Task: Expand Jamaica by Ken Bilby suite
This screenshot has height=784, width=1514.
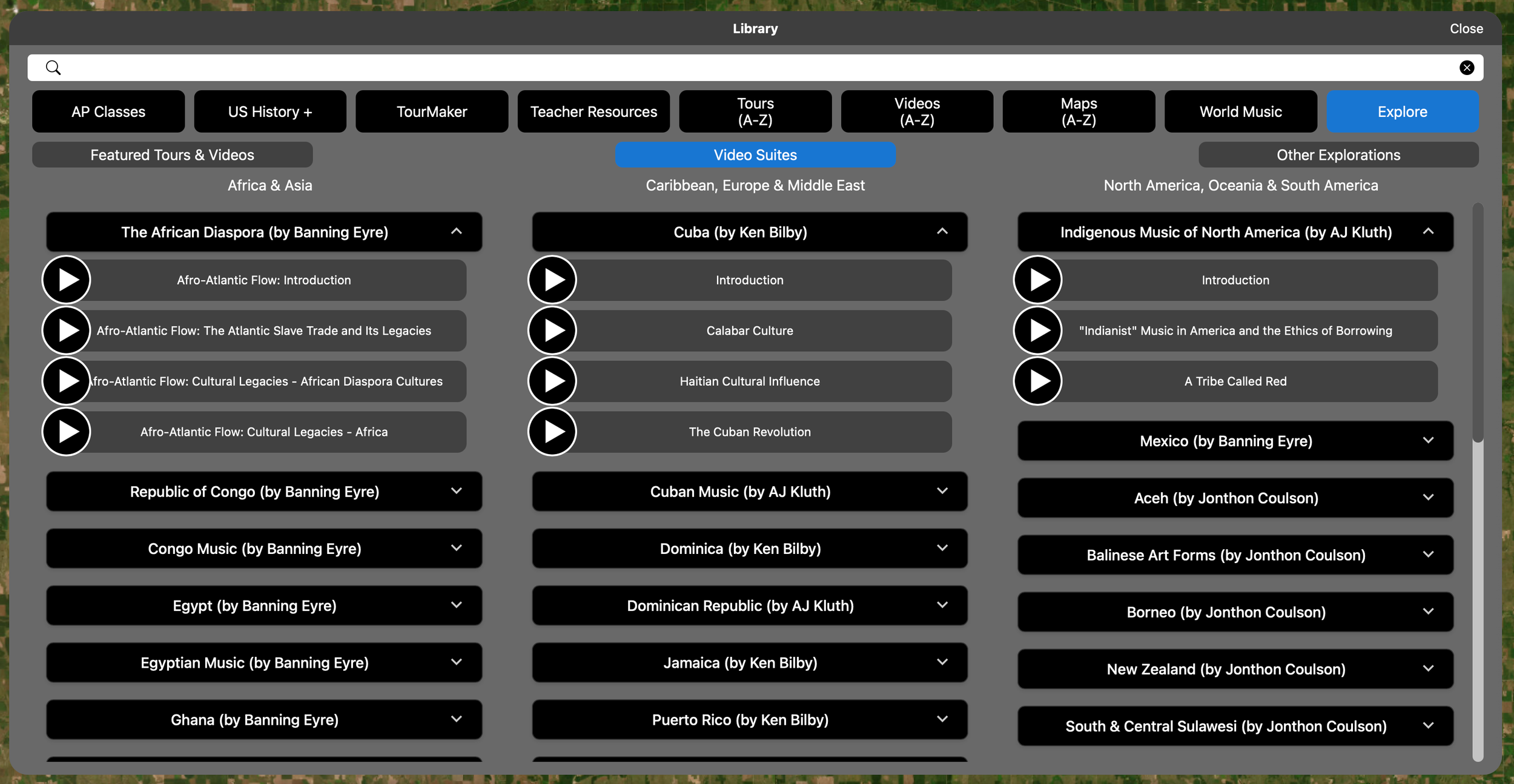Action: 942,662
